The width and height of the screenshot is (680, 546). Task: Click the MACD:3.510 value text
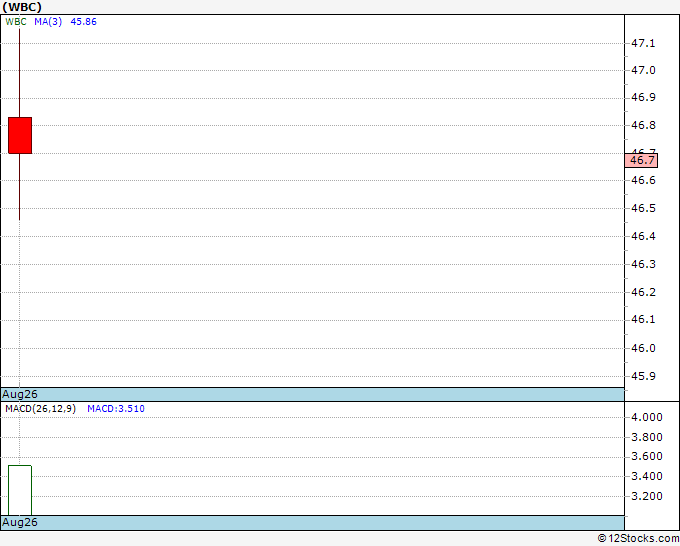pos(116,409)
